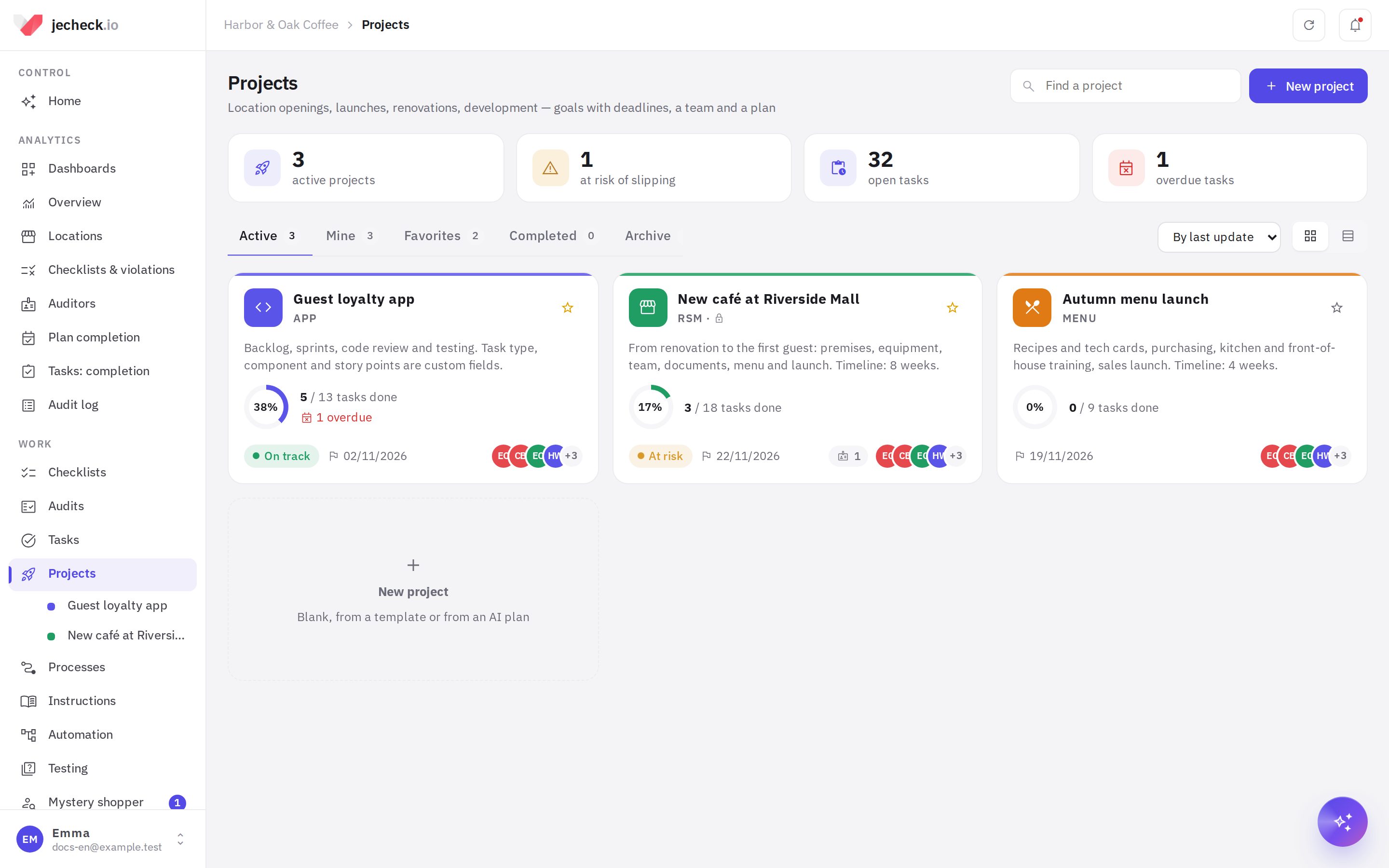
Task: Click the Guest loyalty app code icon
Action: (x=263, y=308)
